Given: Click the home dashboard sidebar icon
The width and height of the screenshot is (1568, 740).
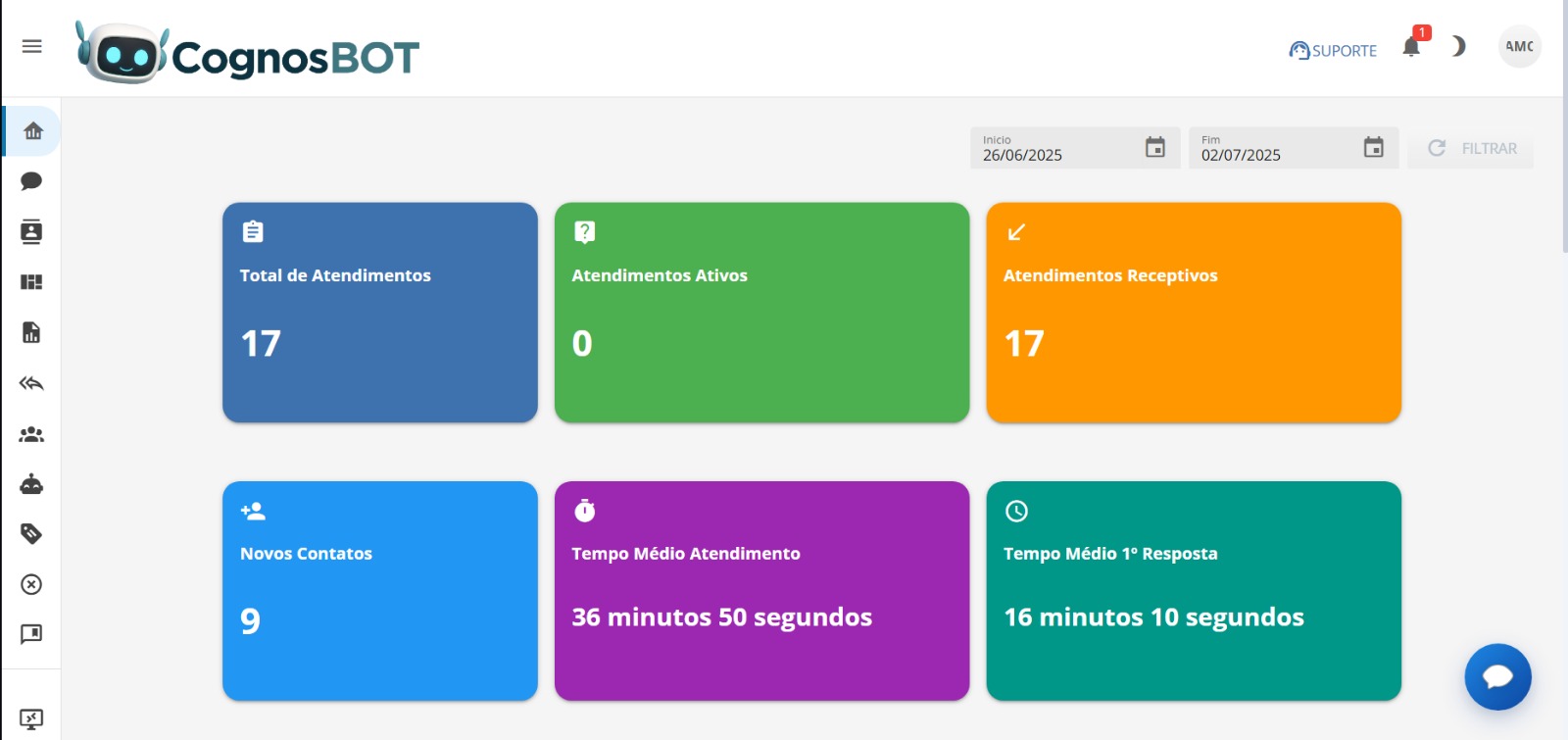Looking at the screenshot, I should (x=32, y=131).
